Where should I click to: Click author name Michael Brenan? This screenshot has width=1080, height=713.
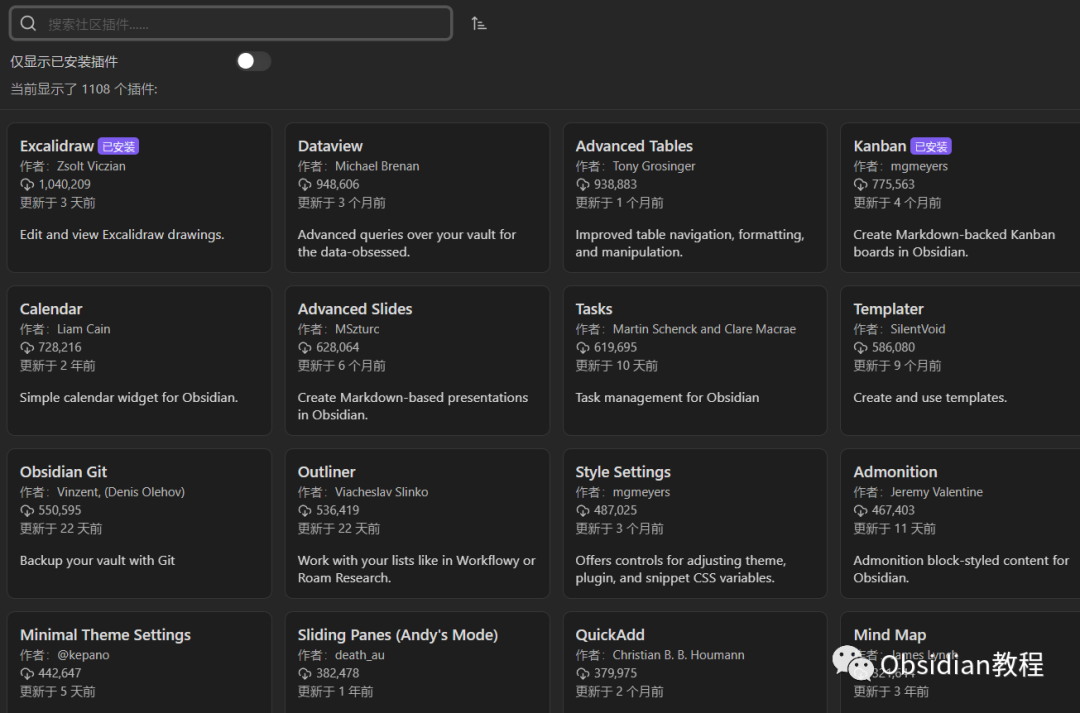click(x=377, y=166)
